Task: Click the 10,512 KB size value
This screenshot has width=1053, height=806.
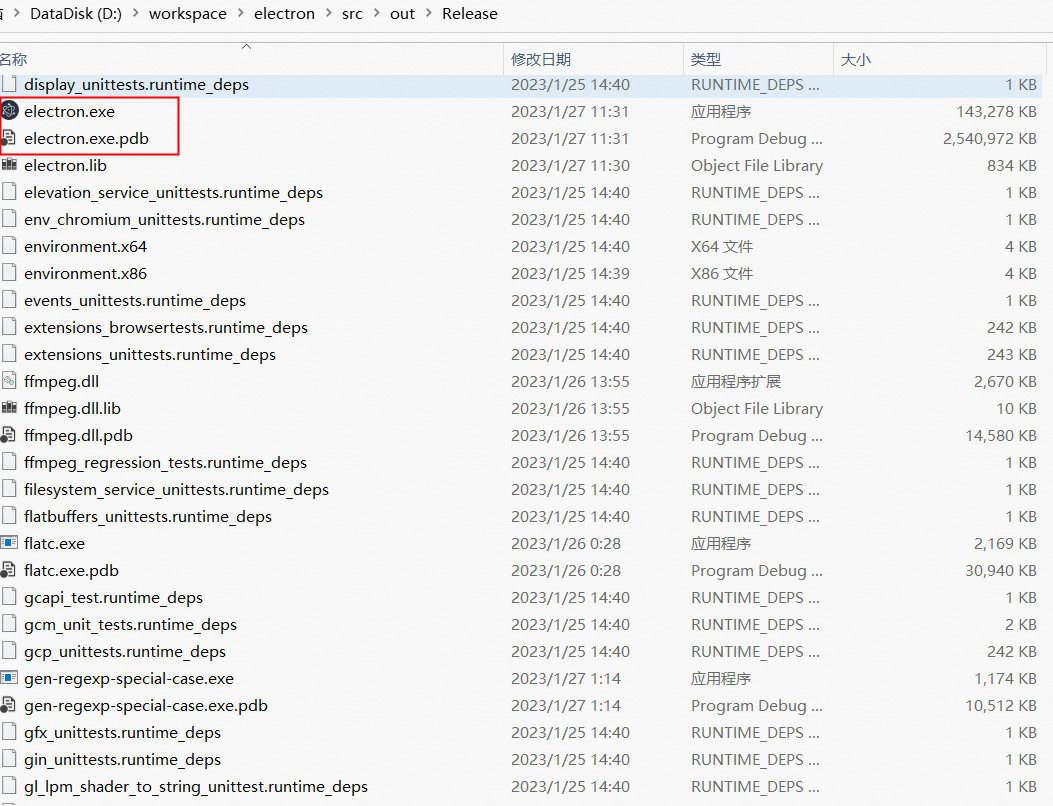Action: click(1001, 705)
